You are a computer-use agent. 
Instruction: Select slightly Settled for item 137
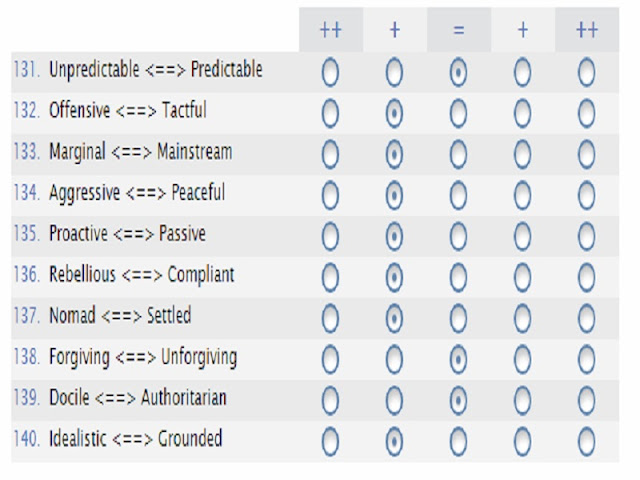pos(522,318)
